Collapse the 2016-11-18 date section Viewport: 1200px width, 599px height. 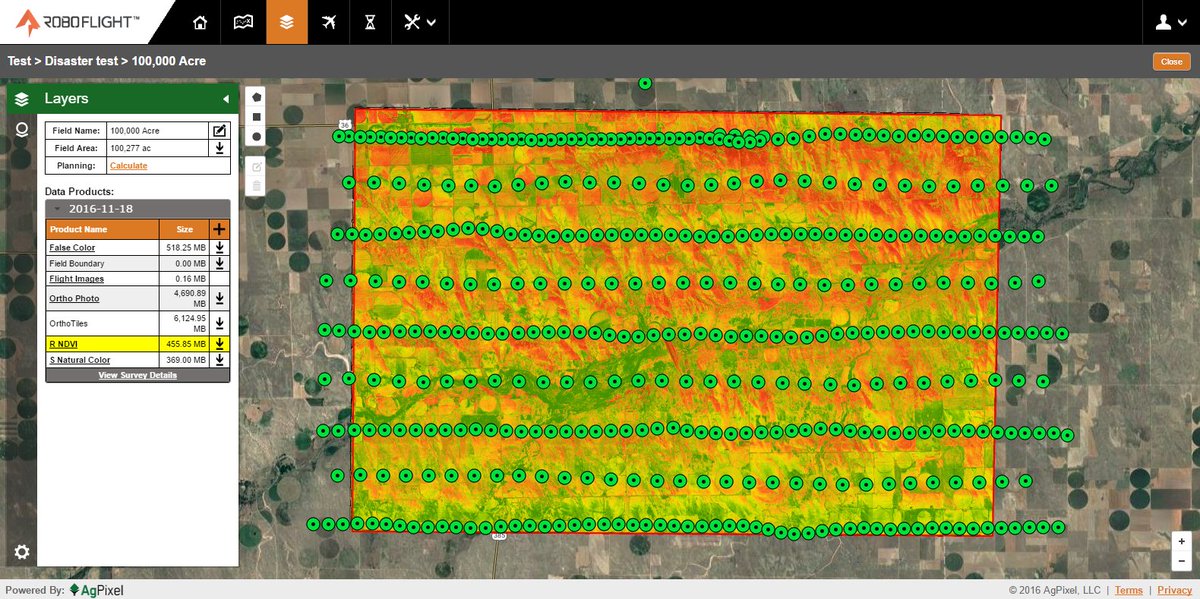[59, 209]
